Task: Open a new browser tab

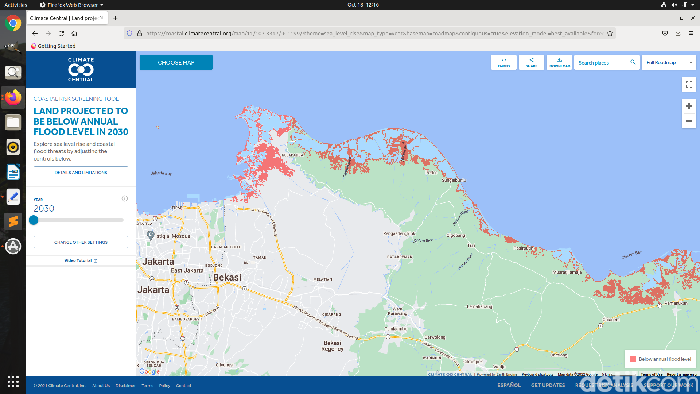Action: pos(115,18)
